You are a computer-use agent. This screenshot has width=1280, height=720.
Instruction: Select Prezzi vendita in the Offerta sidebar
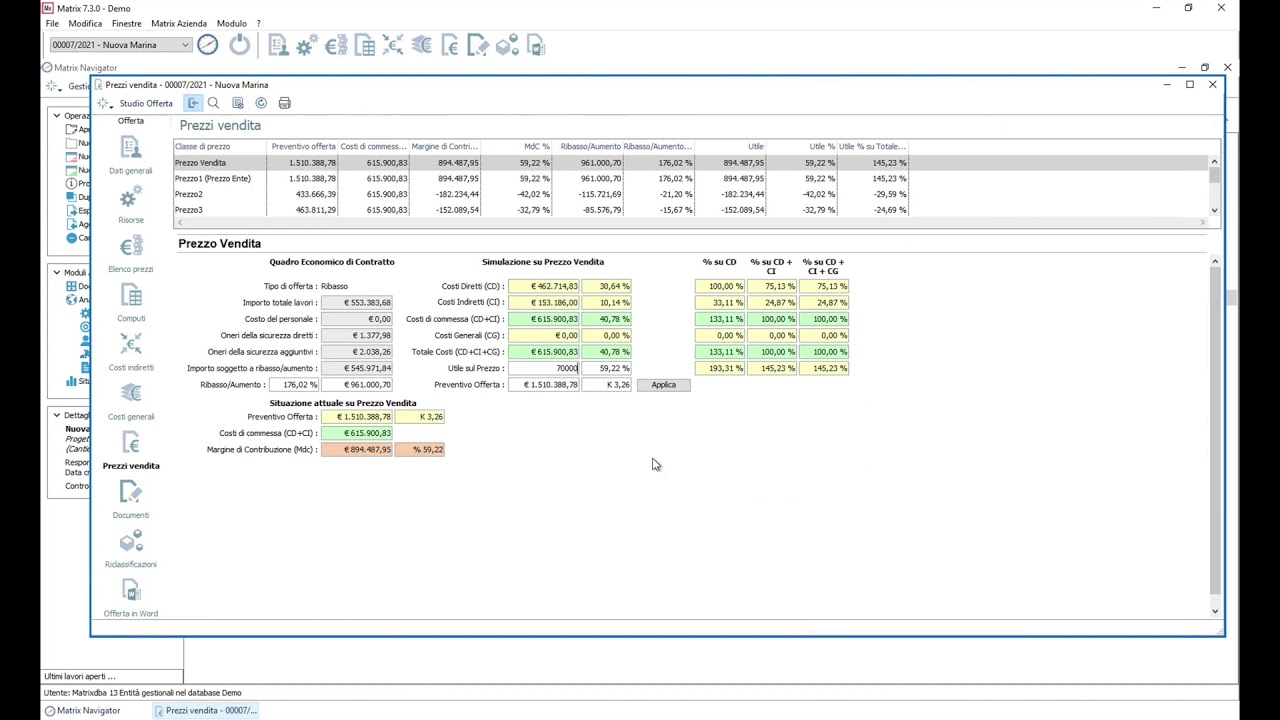coord(131,450)
